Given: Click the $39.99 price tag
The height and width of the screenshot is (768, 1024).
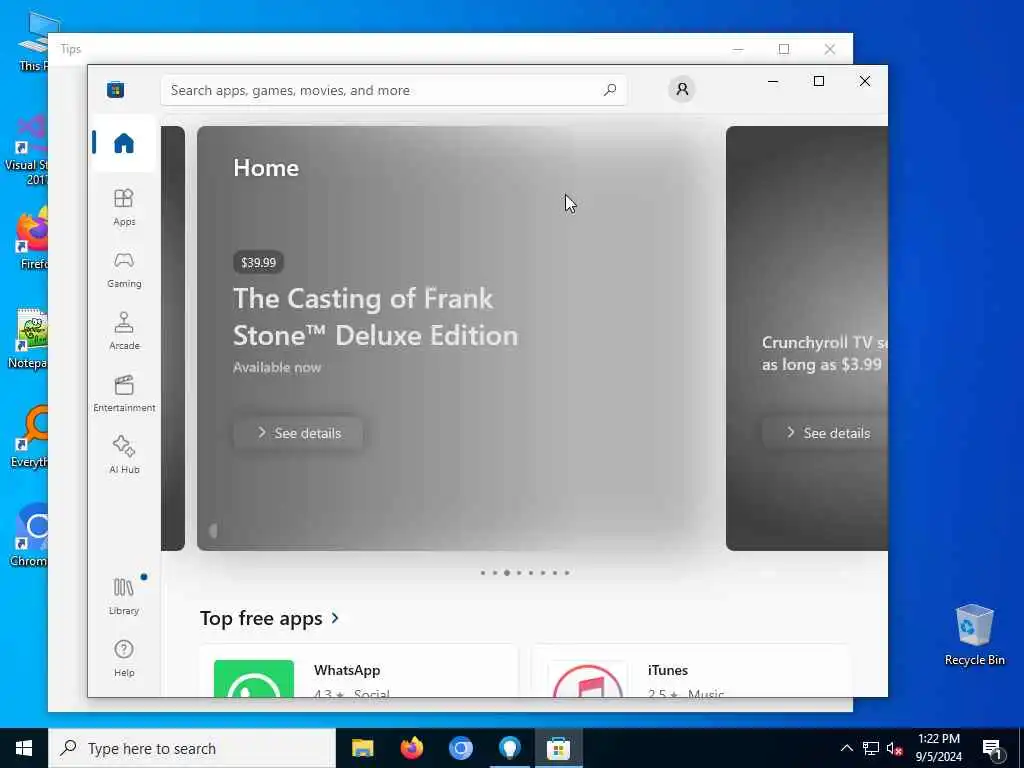Looking at the screenshot, I should pyautogui.click(x=258, y=263).
